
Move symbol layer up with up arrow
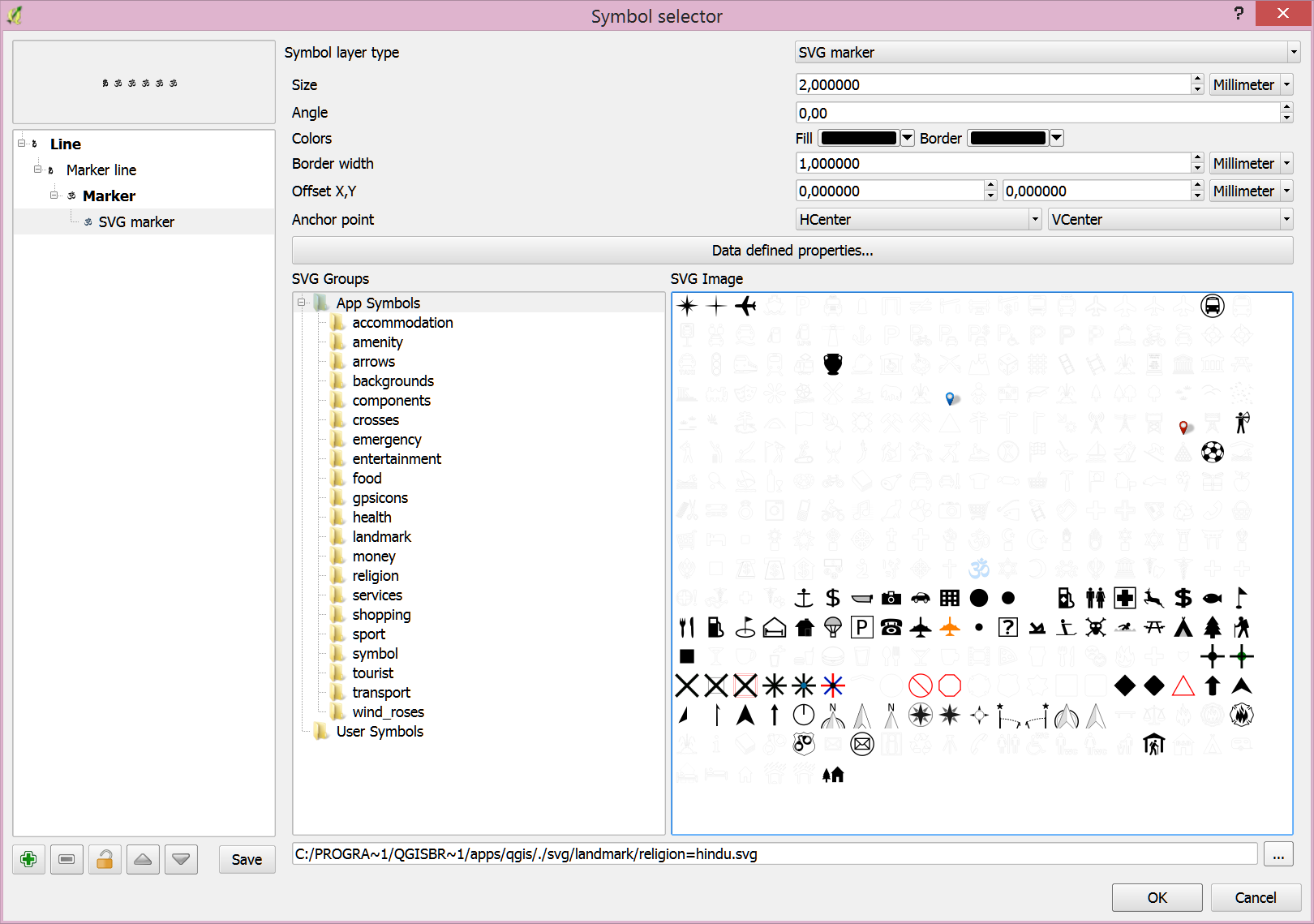143,859
